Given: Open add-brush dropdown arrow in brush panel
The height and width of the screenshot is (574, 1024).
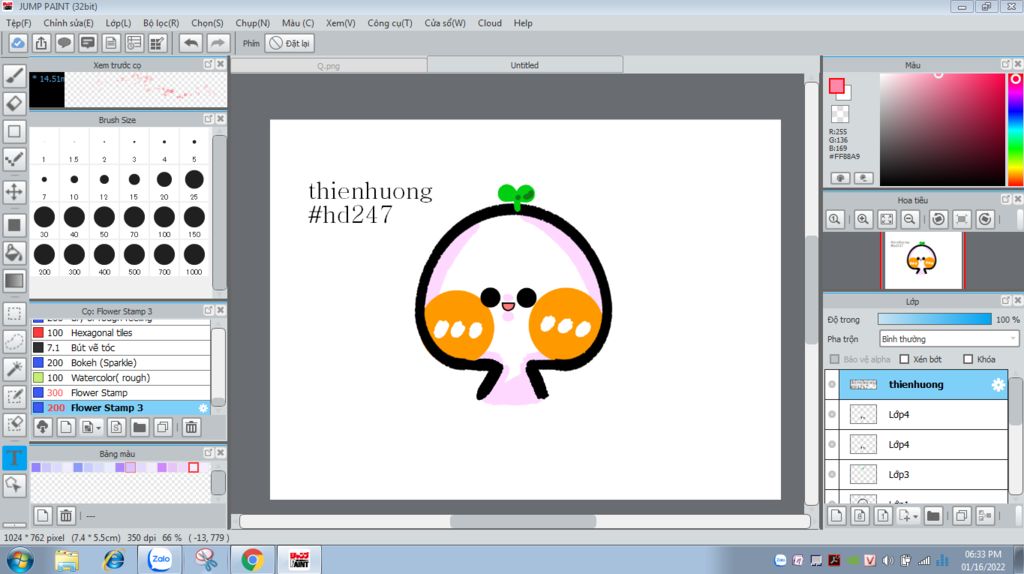Looking at the screenshot, I should [99, 428].
